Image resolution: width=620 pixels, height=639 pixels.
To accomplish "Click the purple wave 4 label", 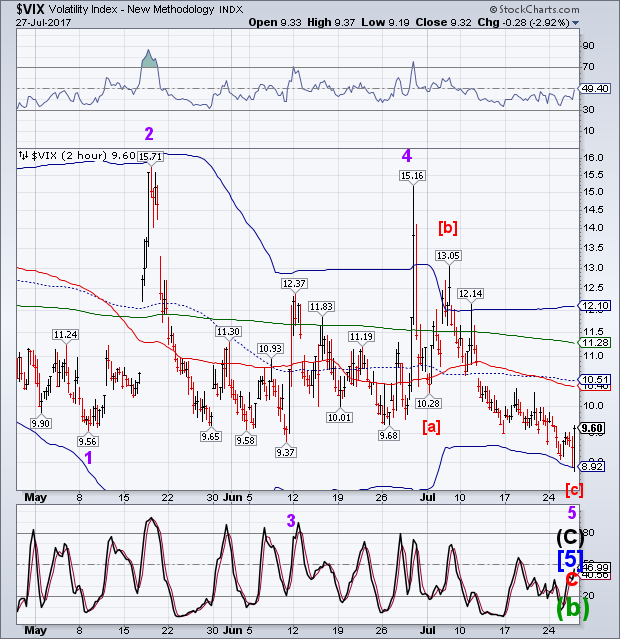I will tap(406, 155).
